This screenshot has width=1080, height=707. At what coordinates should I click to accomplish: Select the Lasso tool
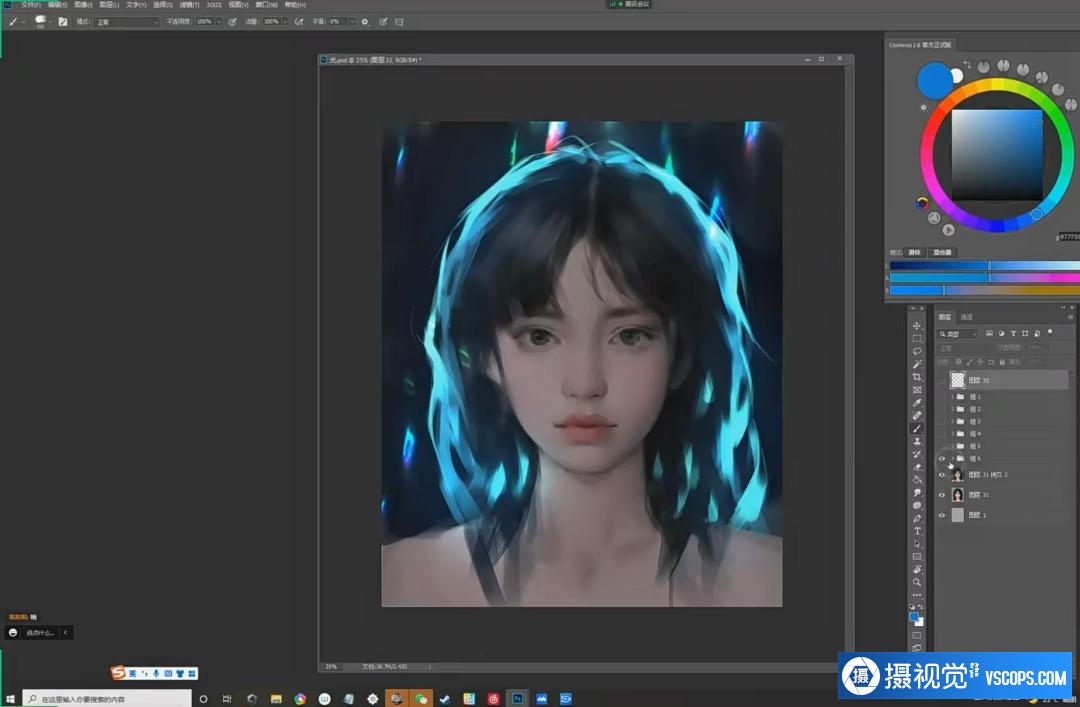coord(917,351)
